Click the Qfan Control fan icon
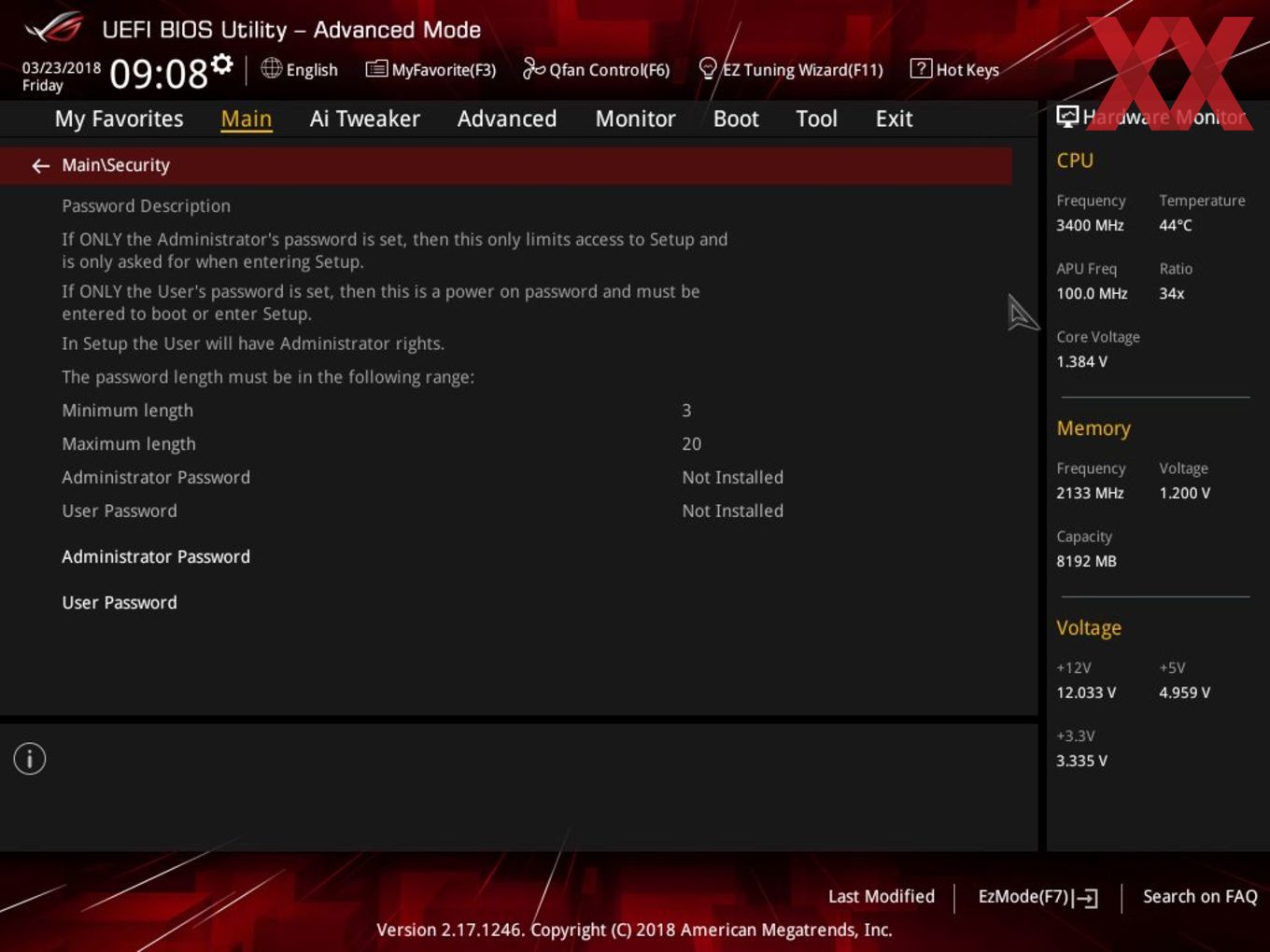 coord(533,68)
